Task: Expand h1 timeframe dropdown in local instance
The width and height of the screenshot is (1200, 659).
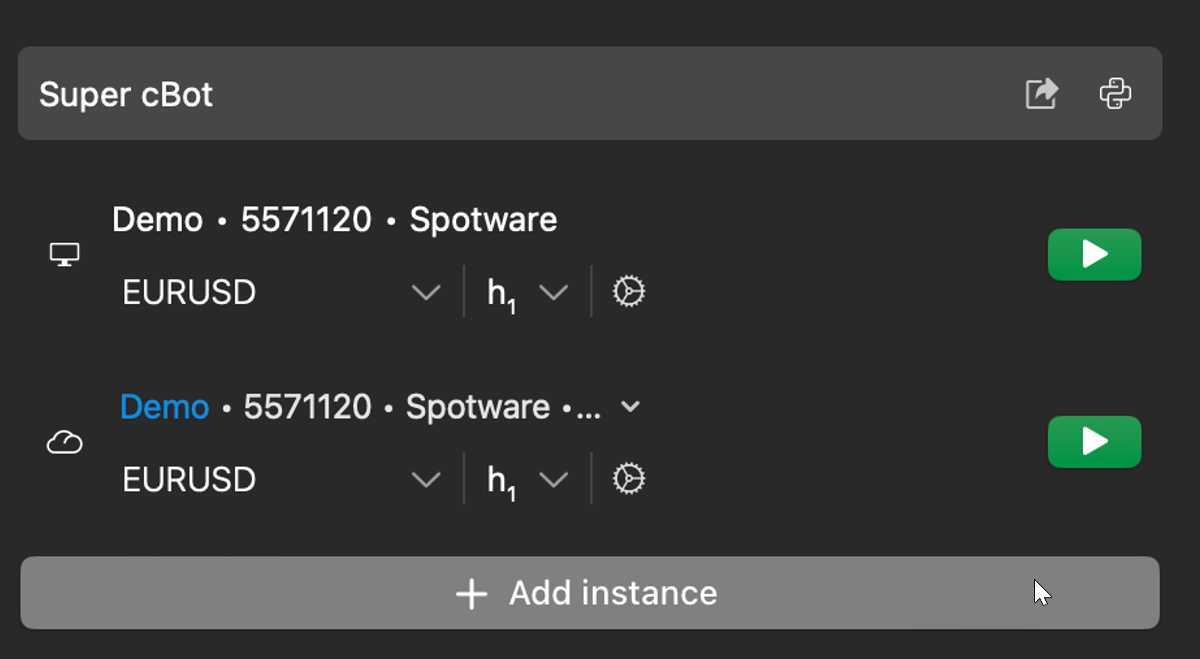Action: tap(552, 292)
